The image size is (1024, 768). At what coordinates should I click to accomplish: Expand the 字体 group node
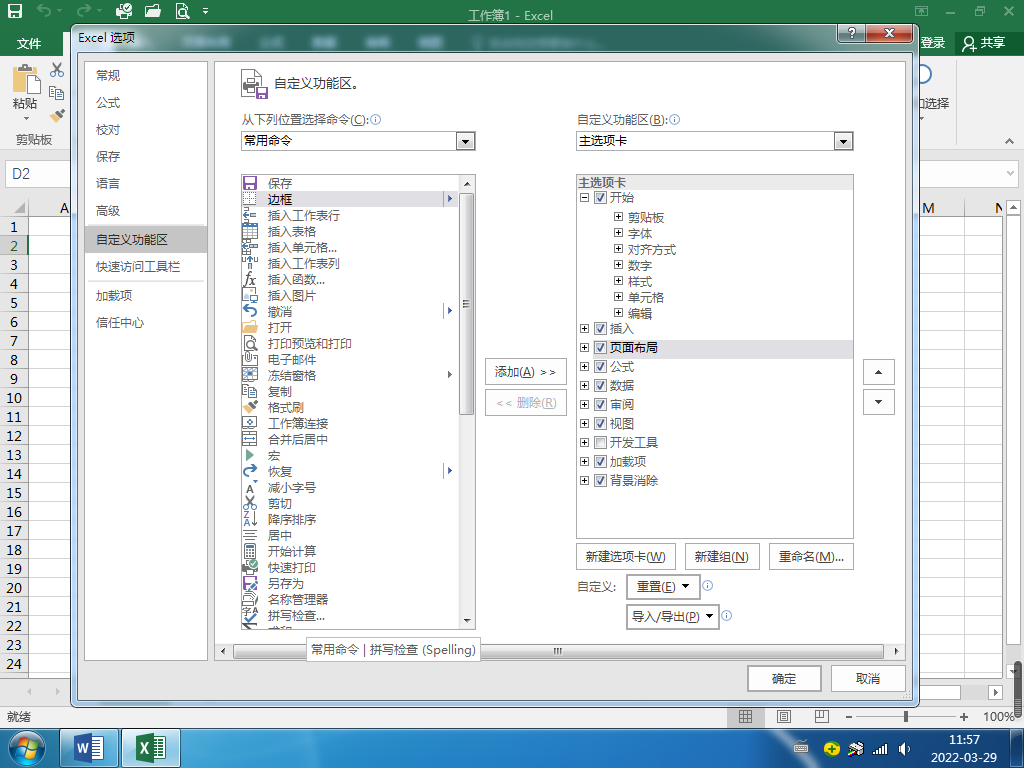618,232
